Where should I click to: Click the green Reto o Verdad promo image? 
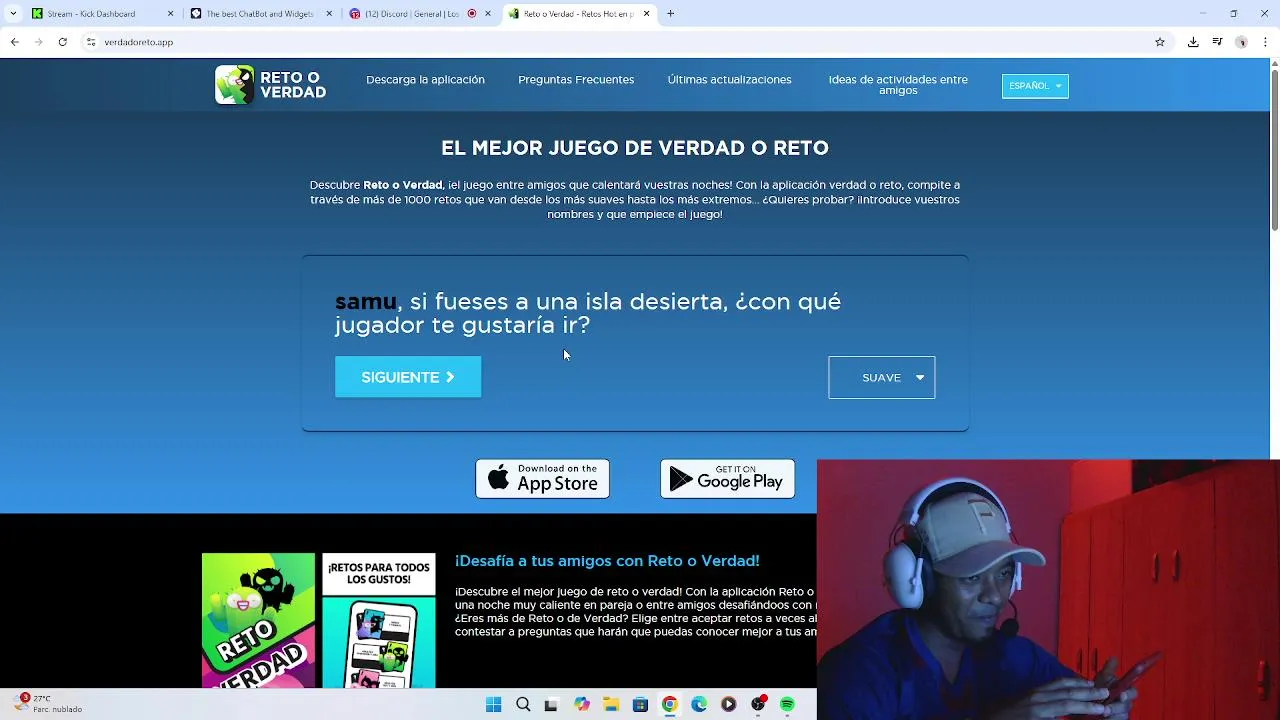258,620
